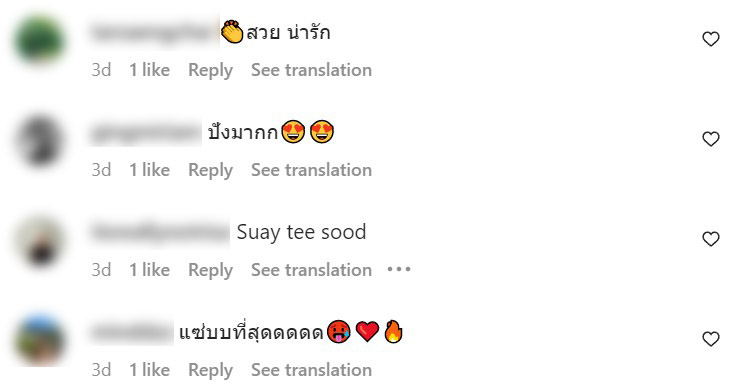
Task: See translation of the "ปังมากก" comment
Action: coord(311,170)
